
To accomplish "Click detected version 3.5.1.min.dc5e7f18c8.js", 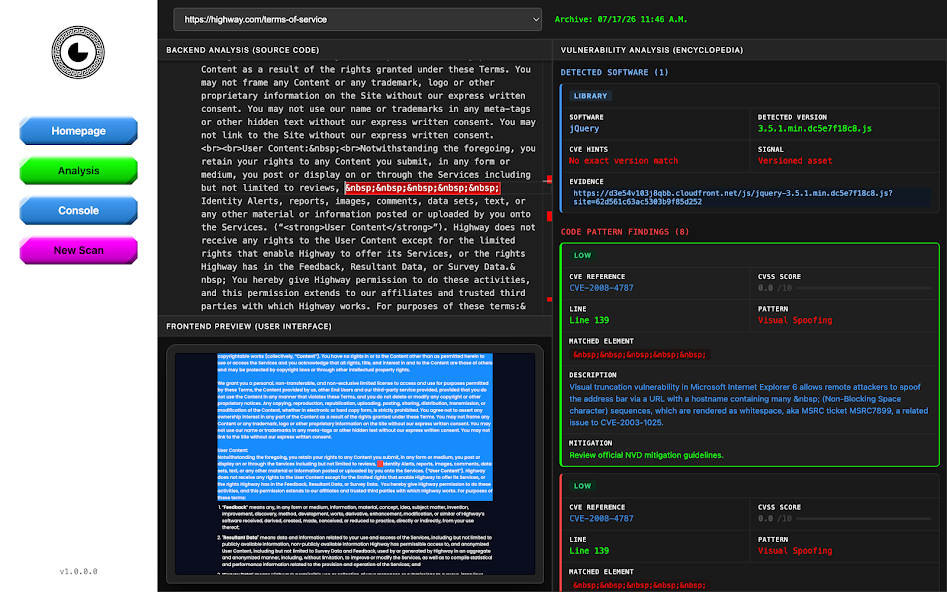I will tap(815, 129).
